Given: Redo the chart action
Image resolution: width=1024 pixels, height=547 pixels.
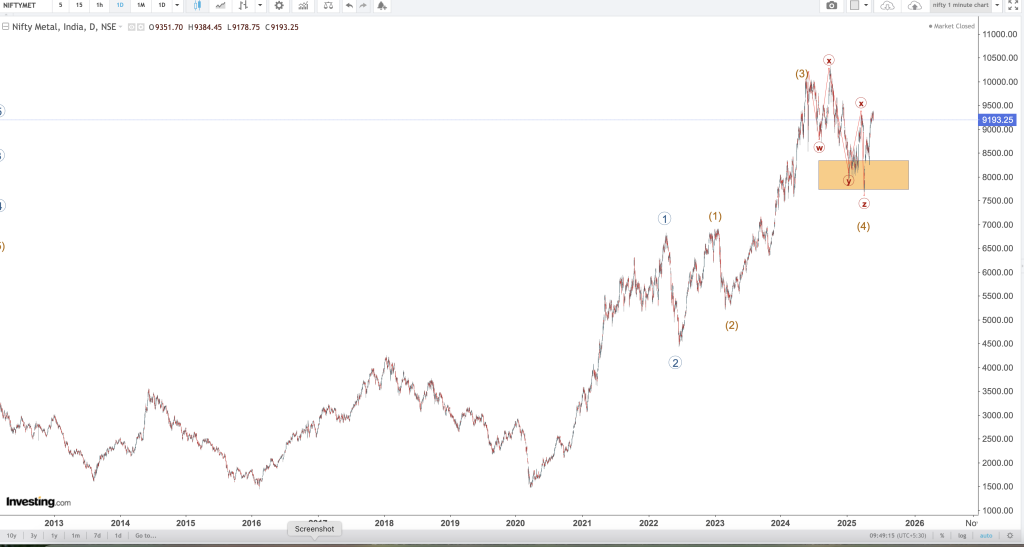Looking at the screenshot, I should click(x=364, y=5).
